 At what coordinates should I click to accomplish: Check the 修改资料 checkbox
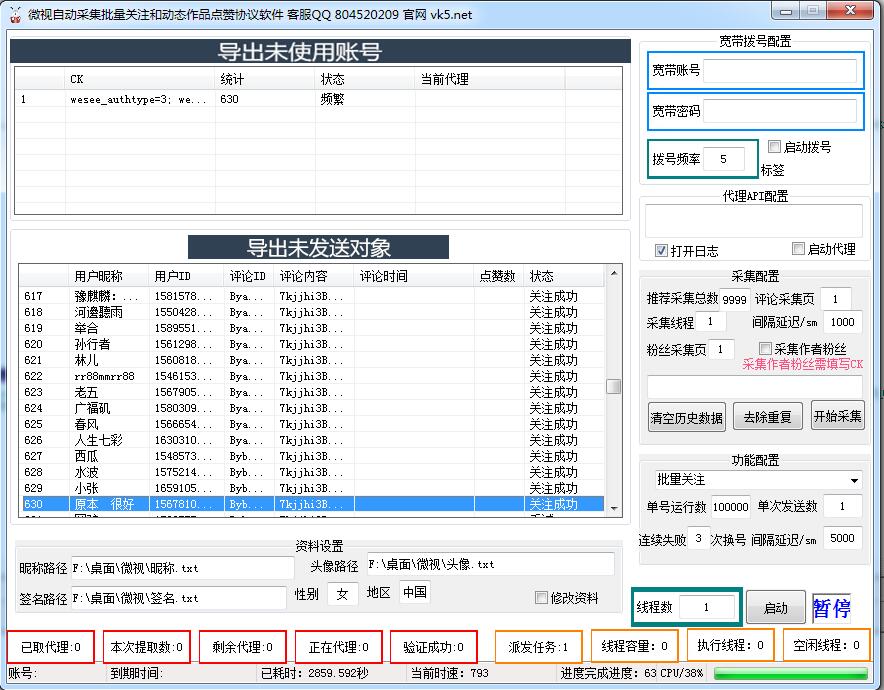click(542, 598)
